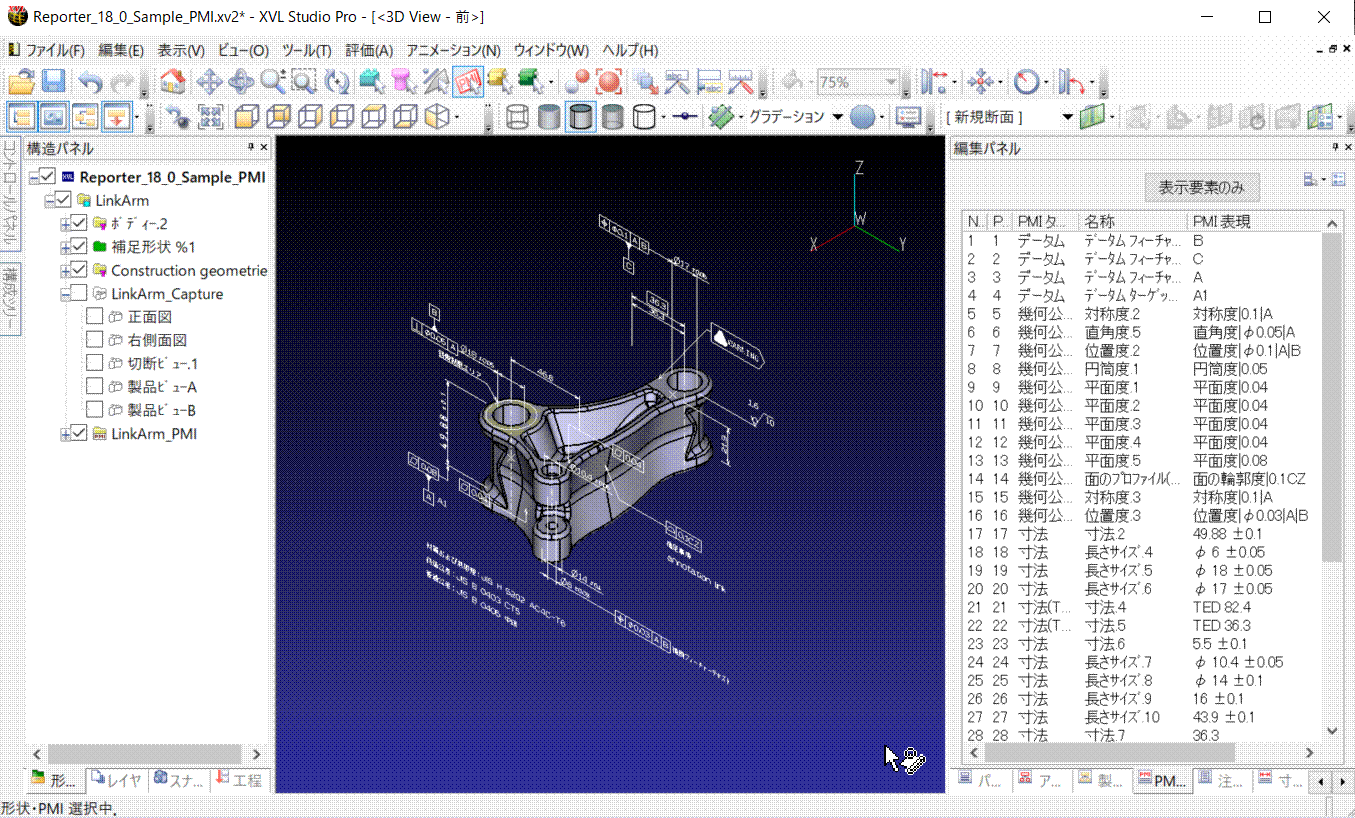Select the shaded gray cylinder display mode
Viewport: 1355px width, 818px height.
click(x=549, y=117)
